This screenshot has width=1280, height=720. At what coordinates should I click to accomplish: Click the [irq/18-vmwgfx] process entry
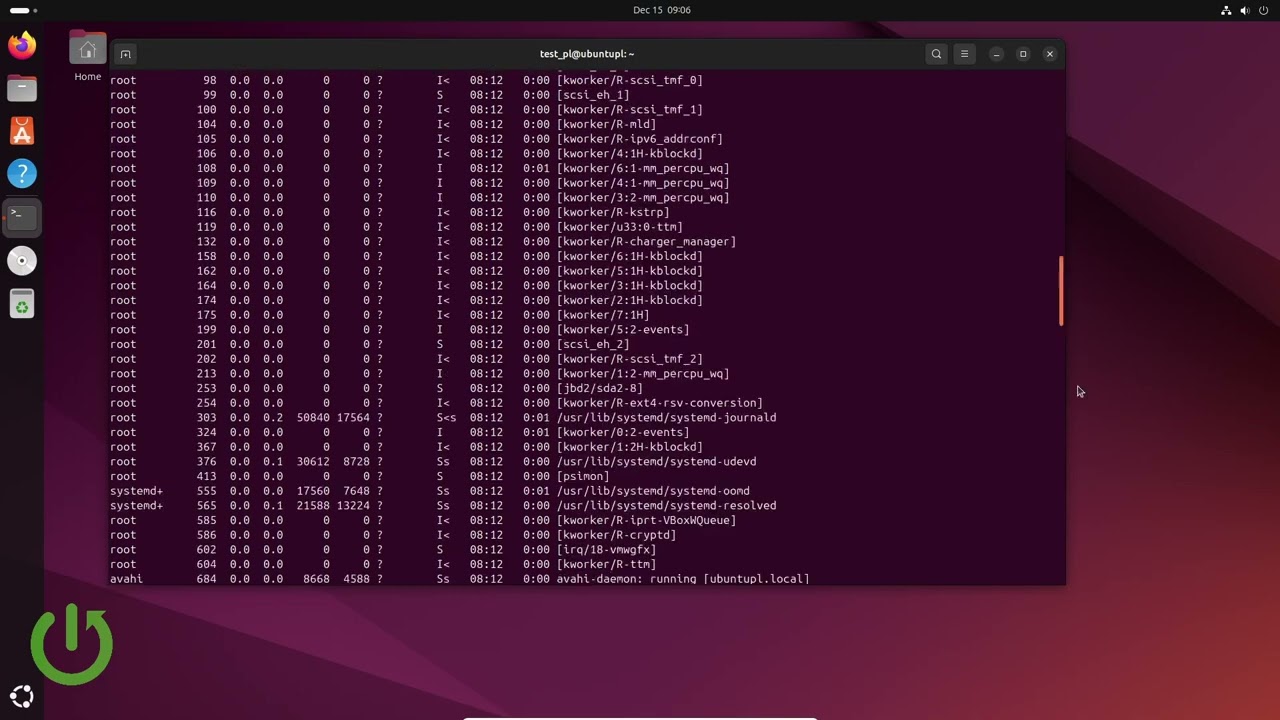(x=606, y=550)
